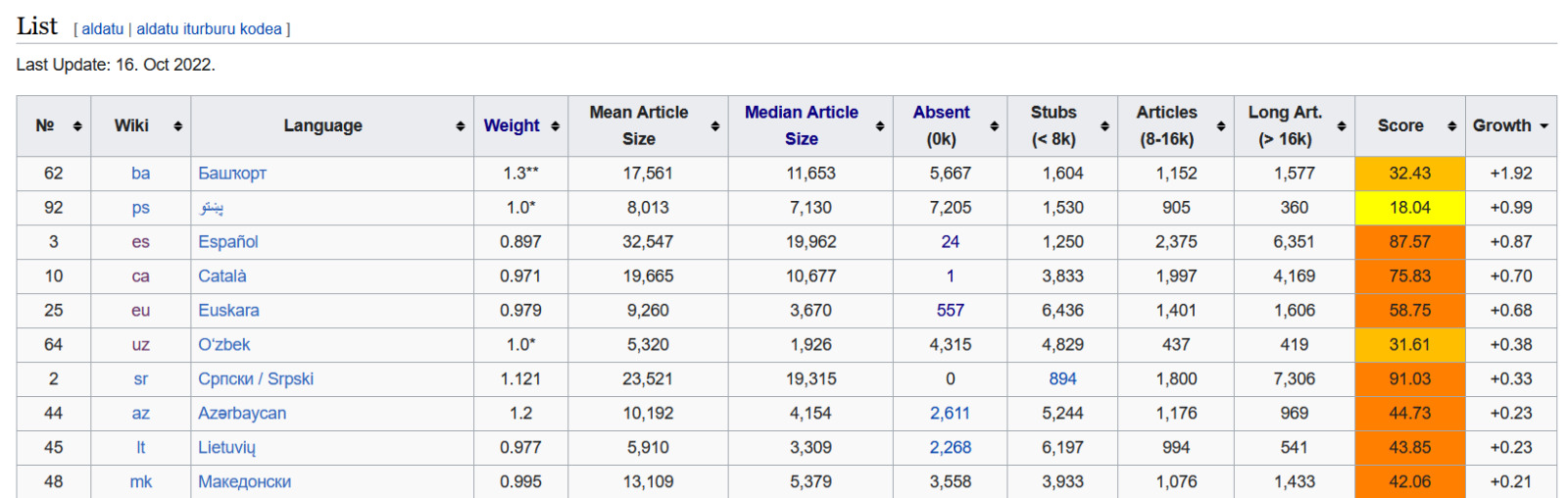Open absent count 2,611 for Azərbaycan

point(950,414)
